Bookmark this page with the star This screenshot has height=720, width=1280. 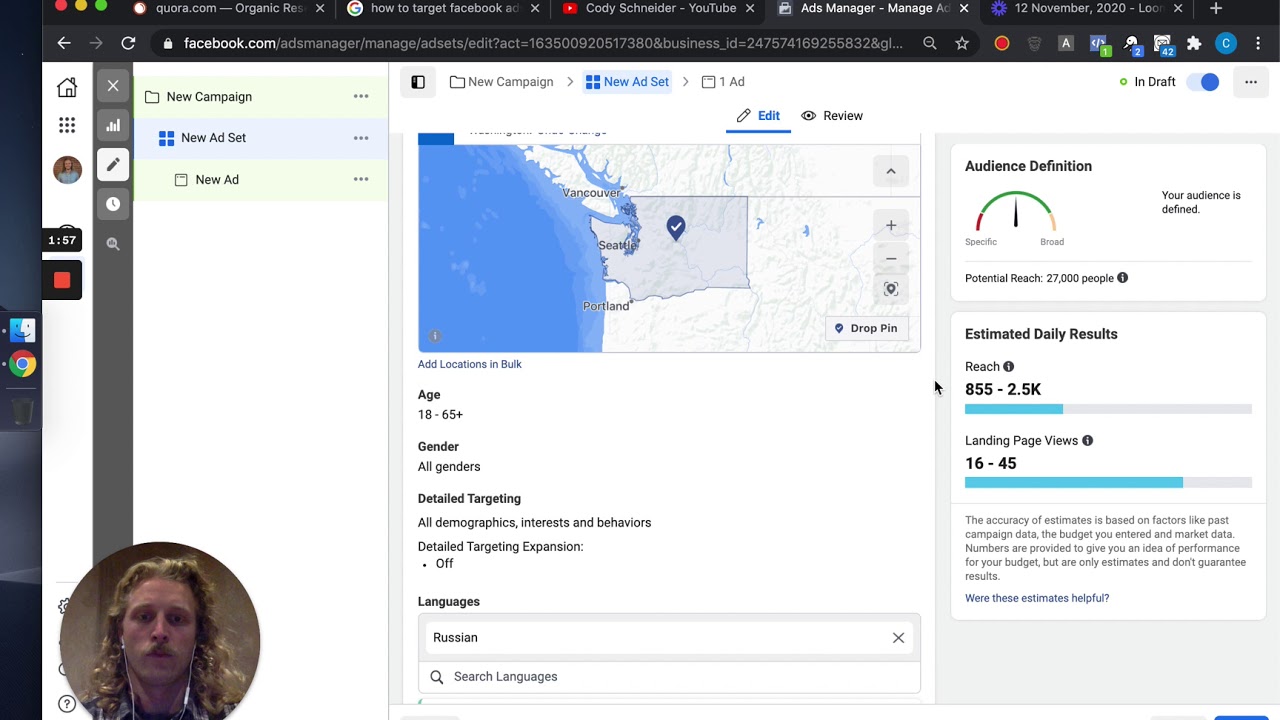pos(961,44)
